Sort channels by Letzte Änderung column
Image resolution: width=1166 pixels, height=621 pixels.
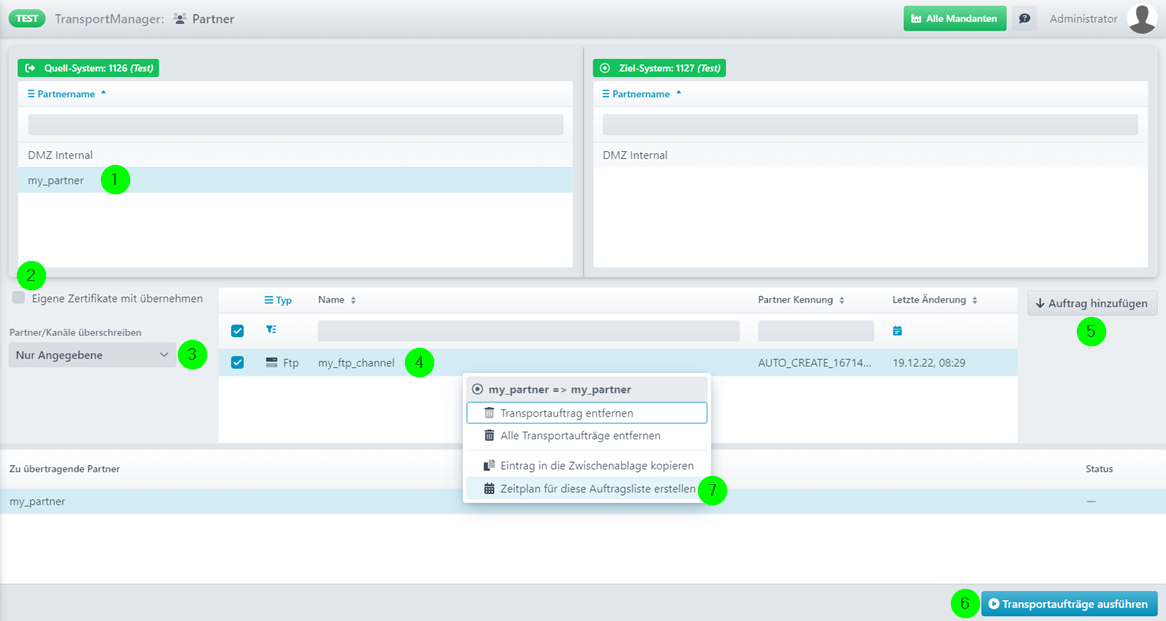(x=935, y=300)
